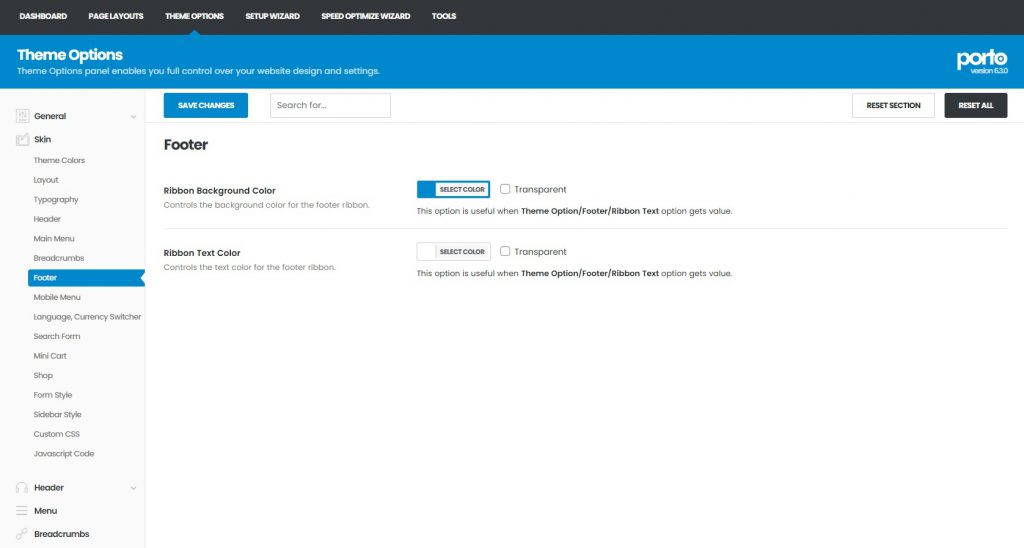
Task: Open the Ribbon Text Color select color picker
Action: click(x=462, y=252)
